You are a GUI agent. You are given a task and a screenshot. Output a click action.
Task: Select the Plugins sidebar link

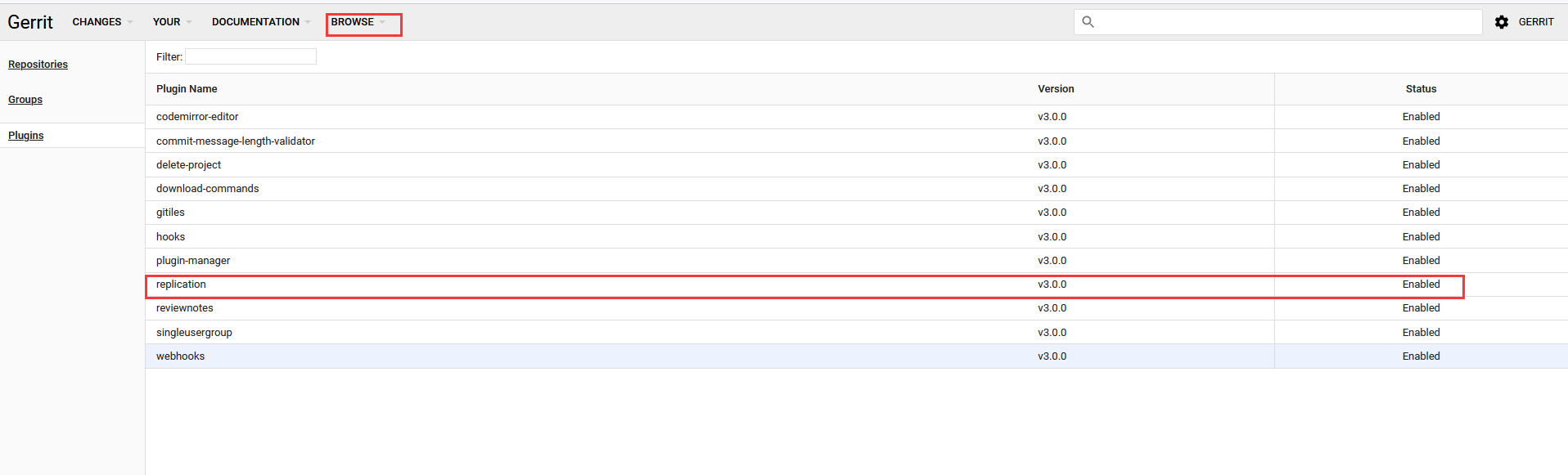[x=25, y=135]
